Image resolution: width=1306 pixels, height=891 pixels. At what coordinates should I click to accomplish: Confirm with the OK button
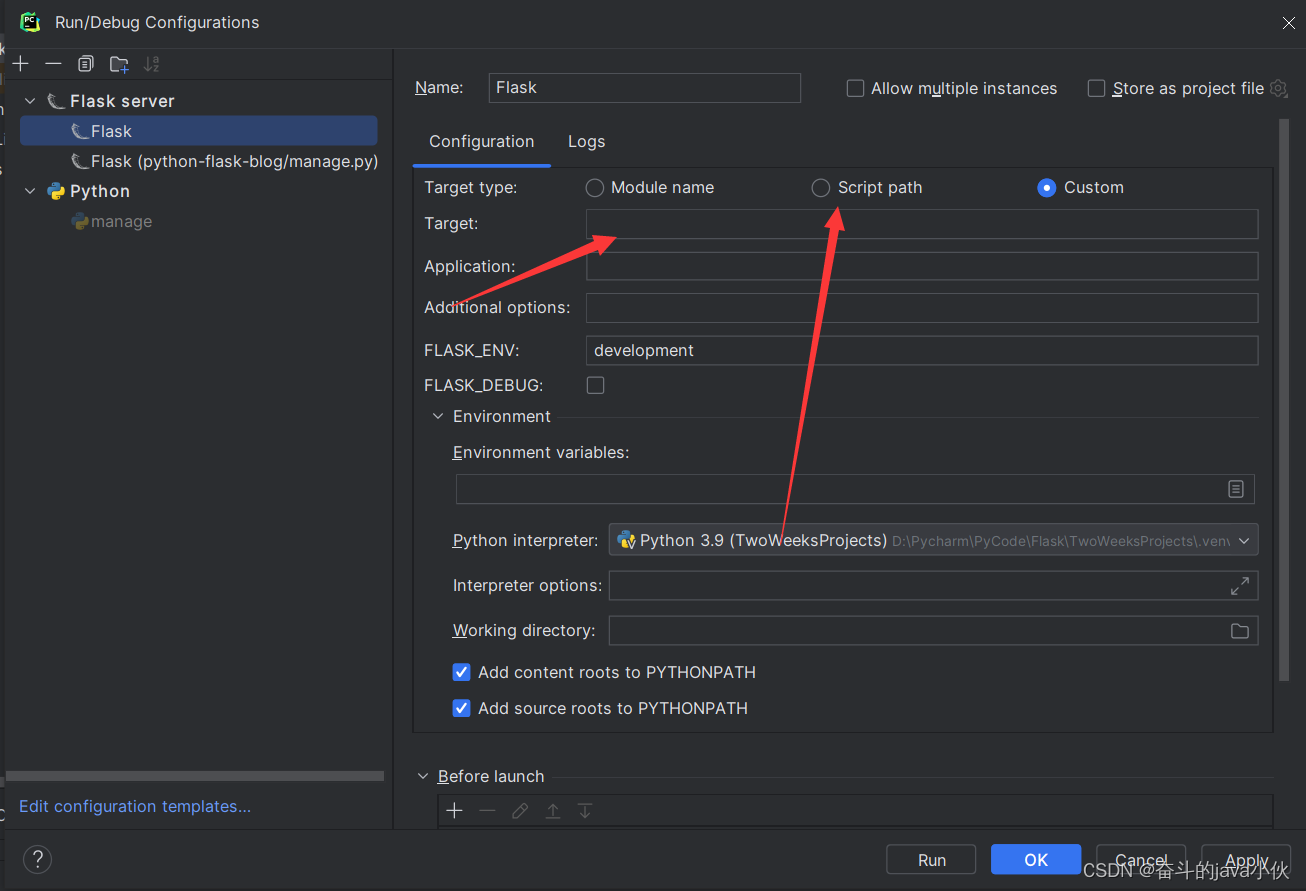click(1036, 860)
